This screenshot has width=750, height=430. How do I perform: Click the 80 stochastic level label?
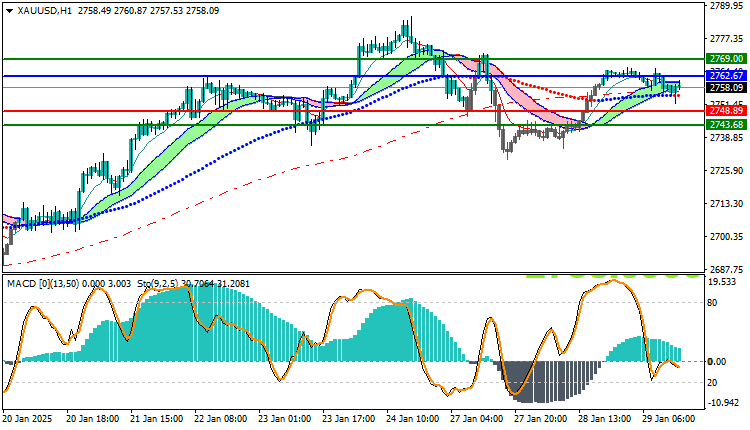click(712, 303)
